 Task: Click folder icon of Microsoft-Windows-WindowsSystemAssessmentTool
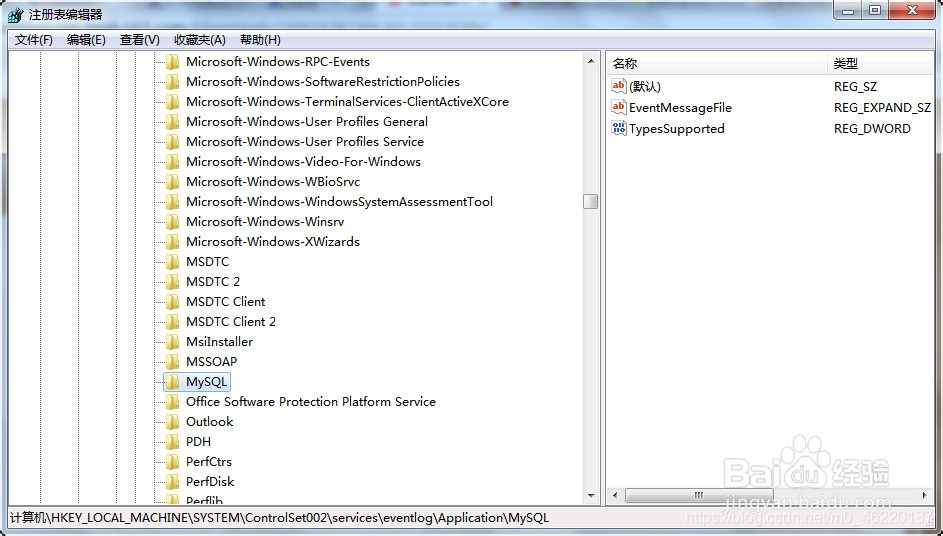pos(173,202)
